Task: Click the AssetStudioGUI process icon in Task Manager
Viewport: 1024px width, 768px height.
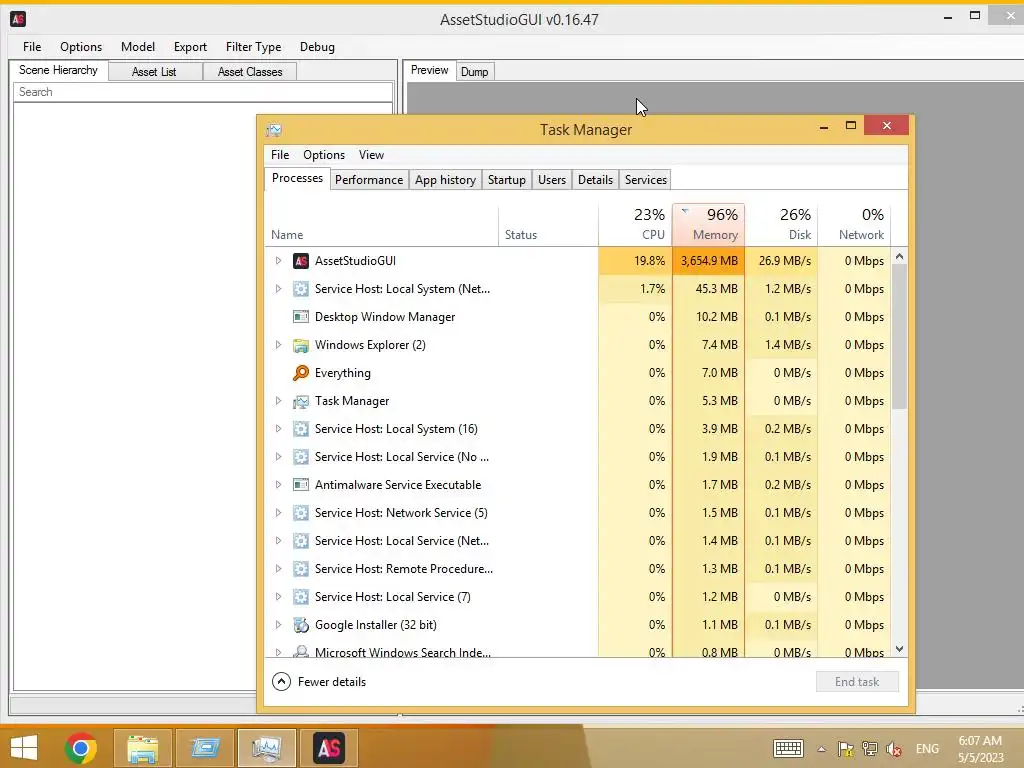Action: (x=300, y=261)
